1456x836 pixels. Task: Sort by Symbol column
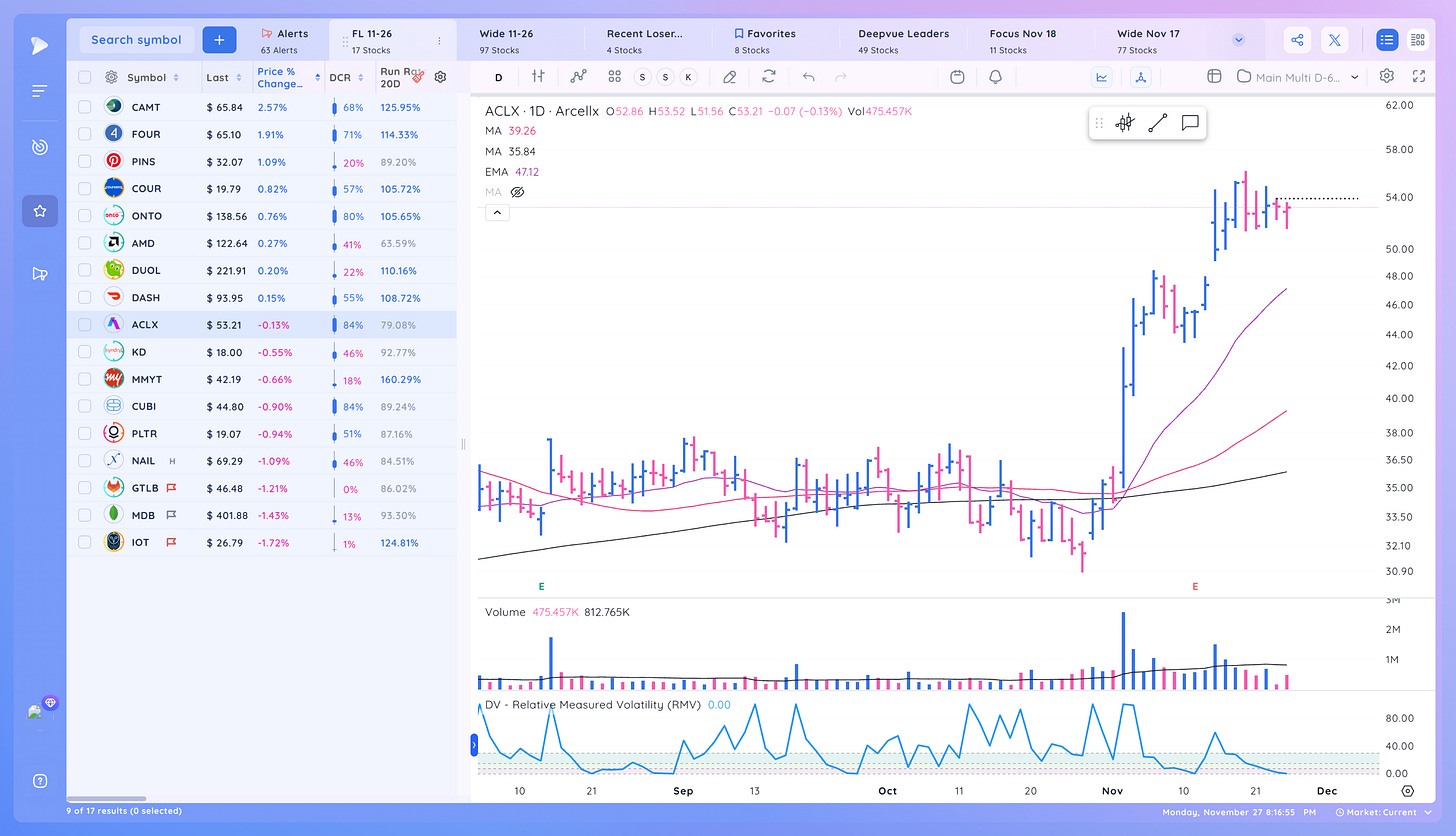(x=153, y=77)
